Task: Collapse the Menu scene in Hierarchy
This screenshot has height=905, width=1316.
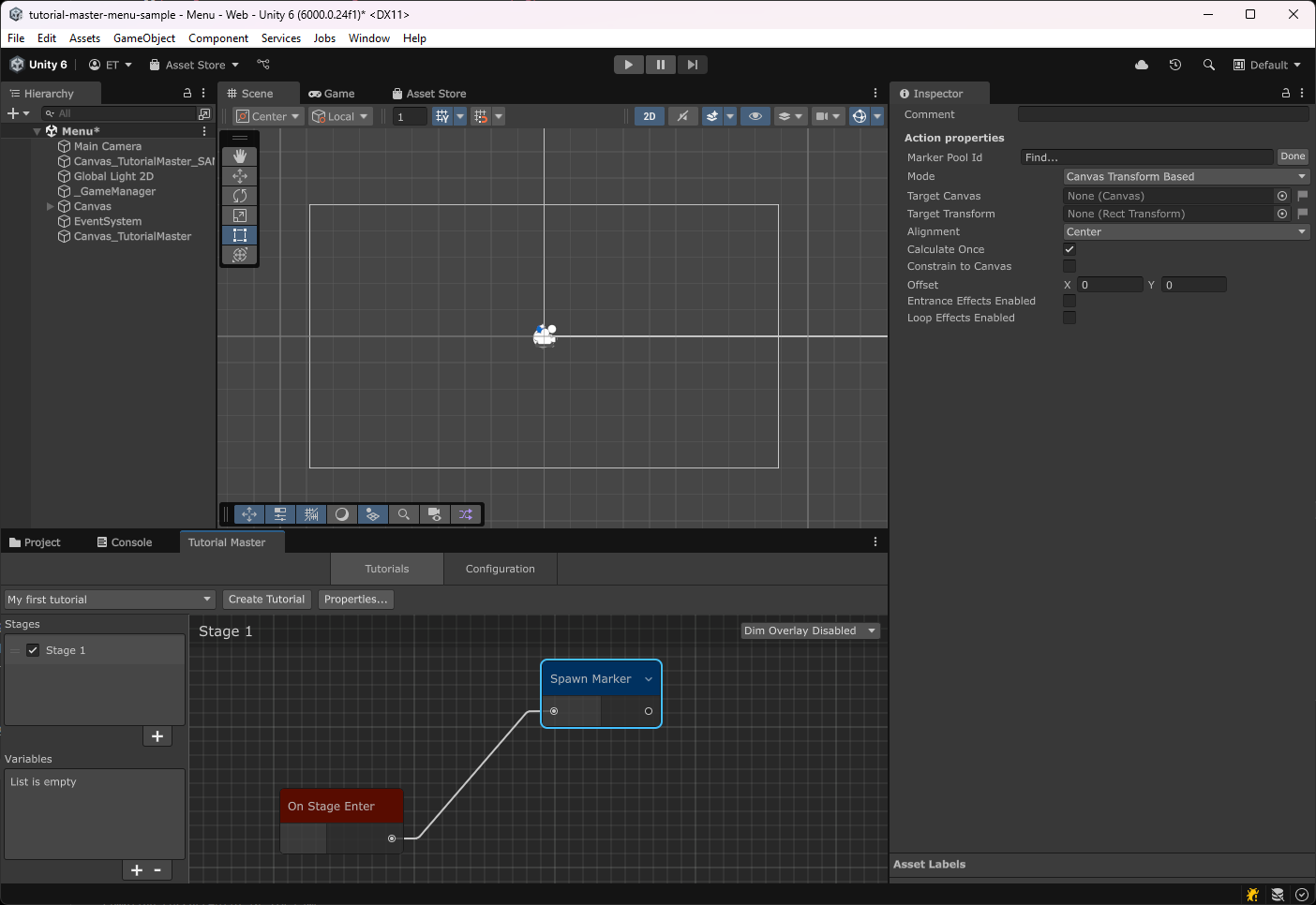Action: click(37, 131)
